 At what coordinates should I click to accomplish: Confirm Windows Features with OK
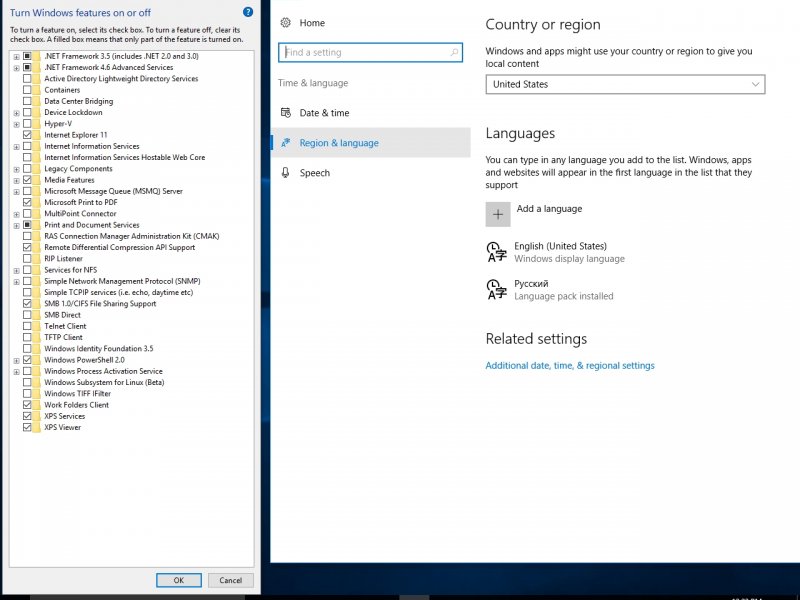pyautogui.click(x=179, y=580)
